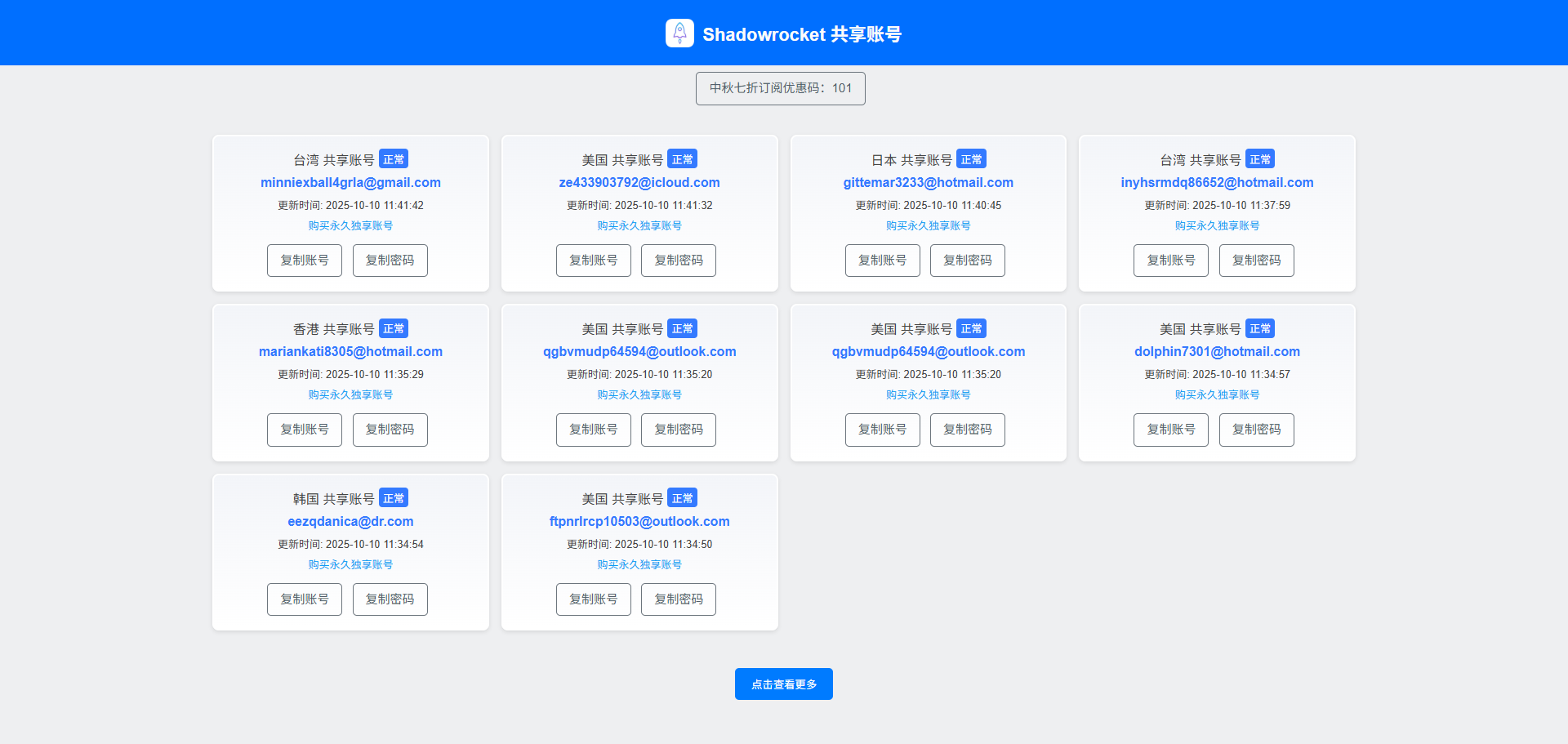The image size is (1568, 744).
Task: Click 正常 status badge on Japan account
Action: (971, 159)
